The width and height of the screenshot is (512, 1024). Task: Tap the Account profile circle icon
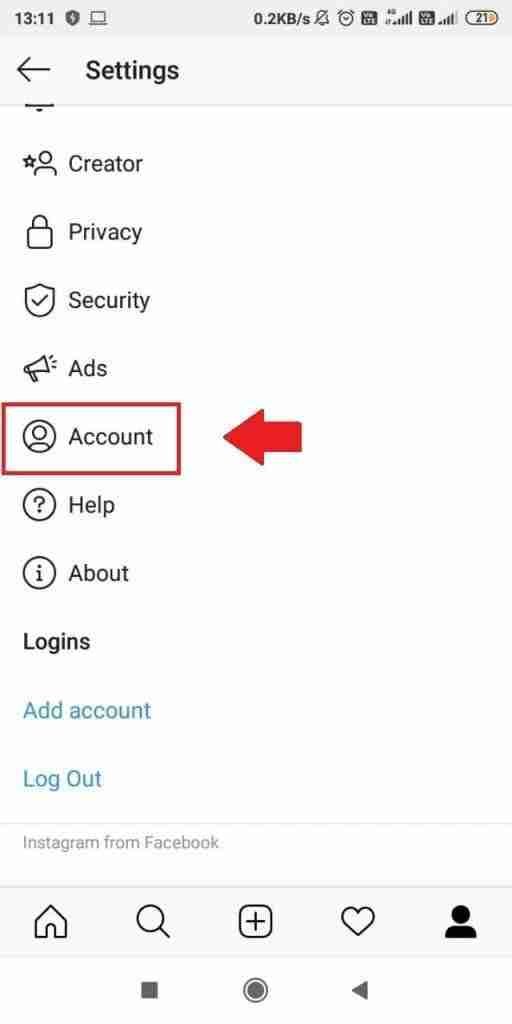click(x=40, y=436)
